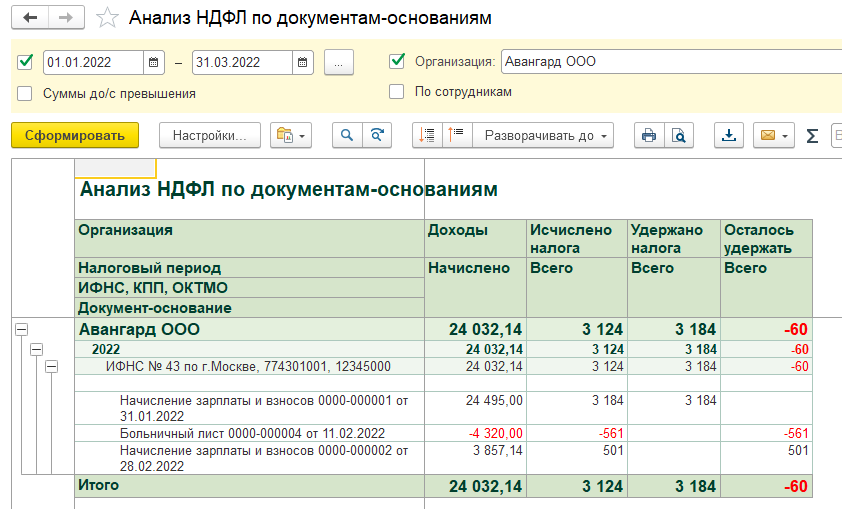Print the report with the printer icon

pyautogui.click(x=649, y=135)
